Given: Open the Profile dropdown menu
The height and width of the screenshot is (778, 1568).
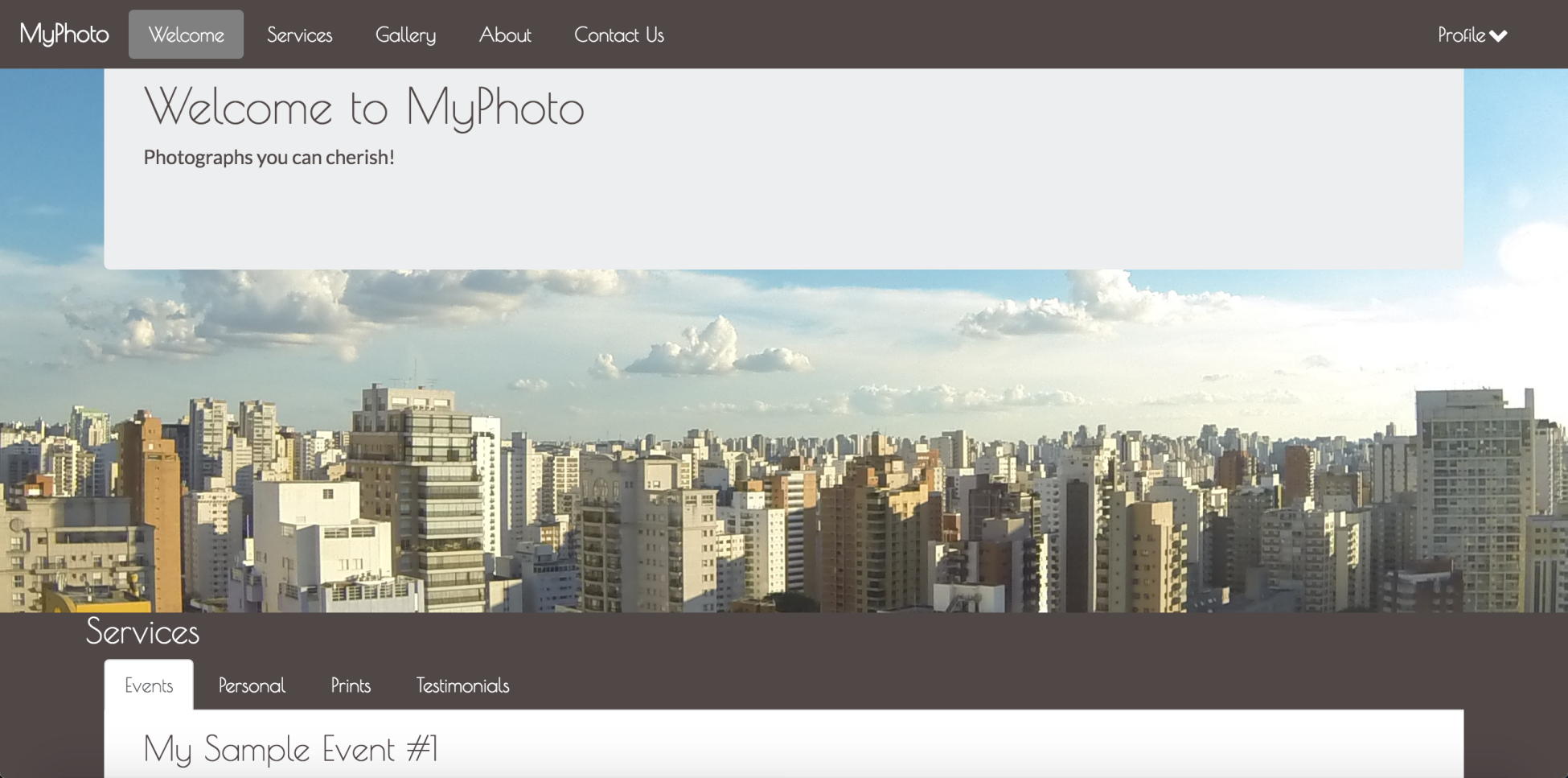Looking at the screenshot, I should coord(1472,35).
